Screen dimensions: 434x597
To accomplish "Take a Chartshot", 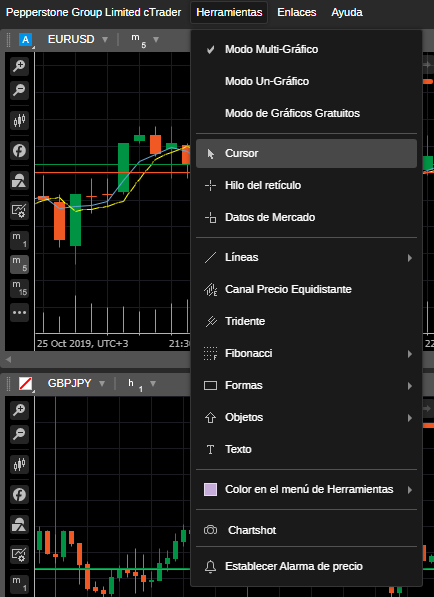I will click(306, 530).
